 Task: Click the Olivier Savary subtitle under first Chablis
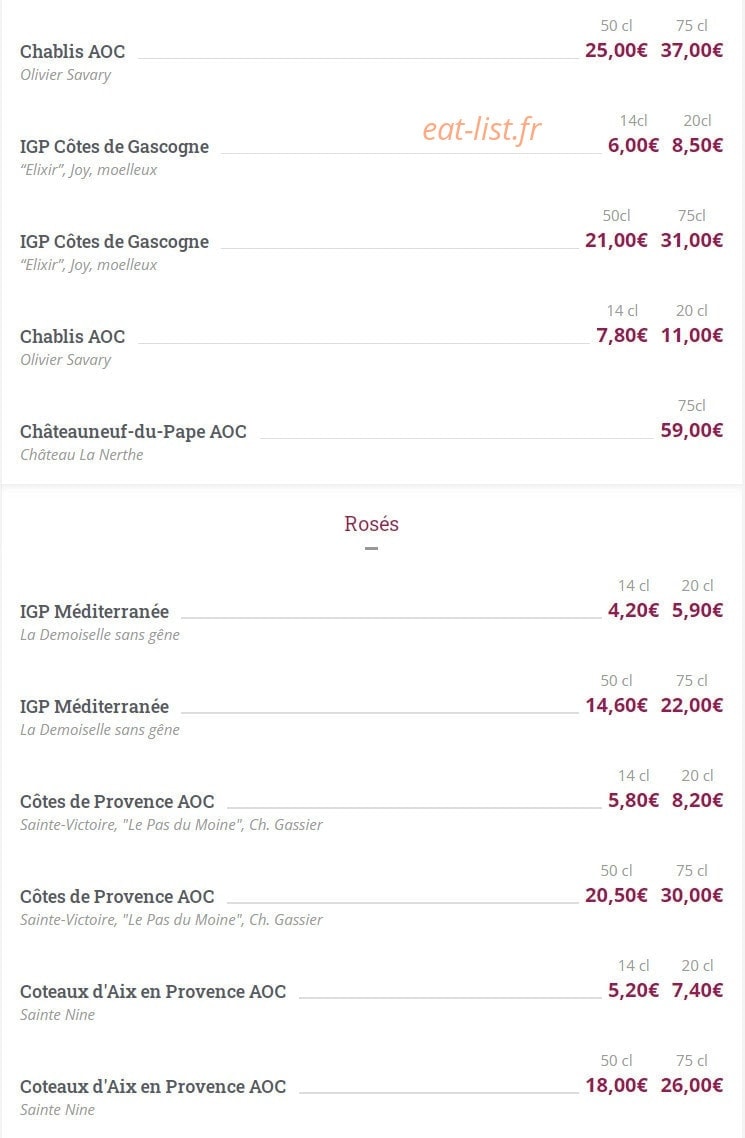click(65, 75)
